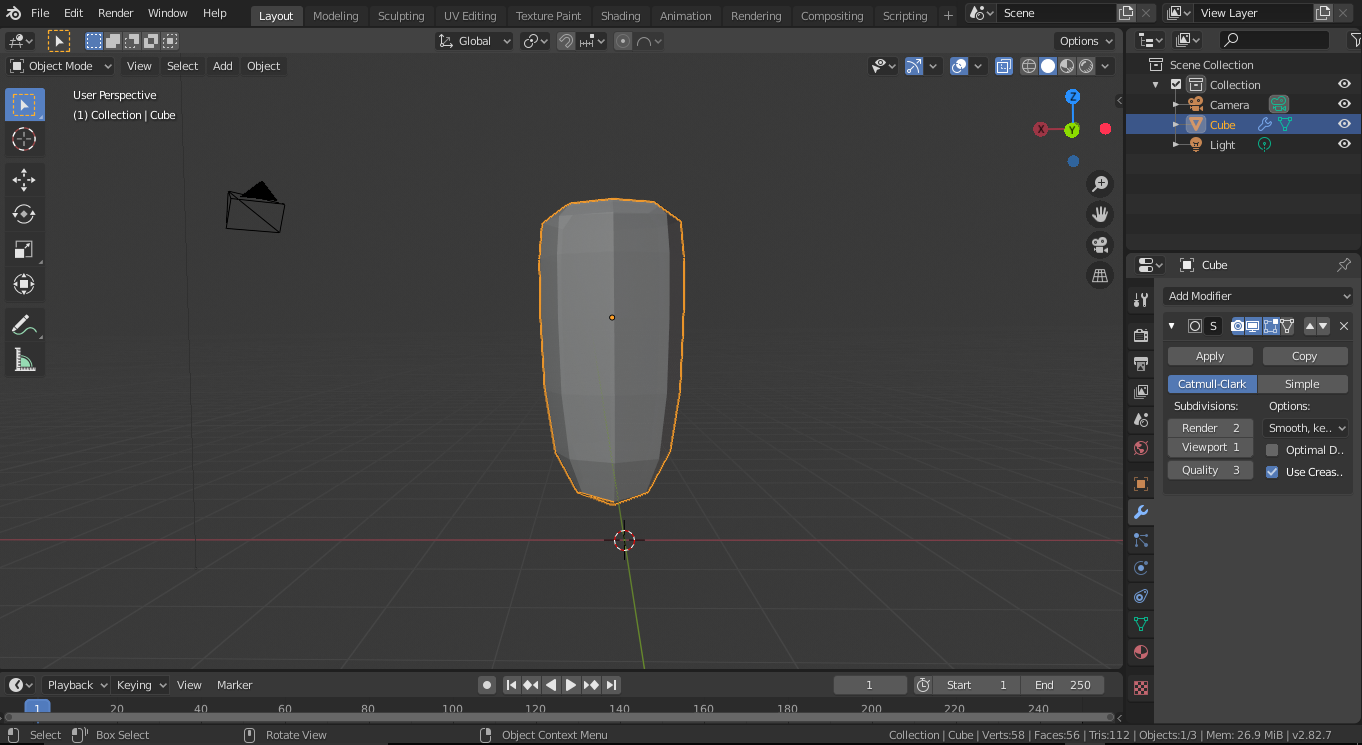Select the Select Box tool
The height and width of the screenshot is (745, 1362).
[24, 104]
